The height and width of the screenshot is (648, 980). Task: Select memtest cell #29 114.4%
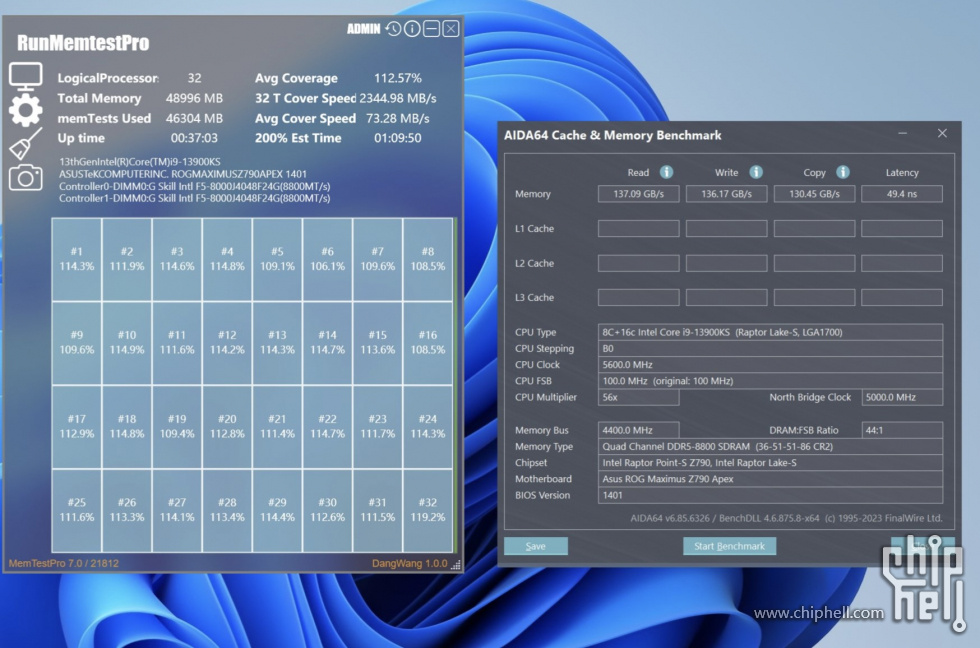(x=277, y=511)
